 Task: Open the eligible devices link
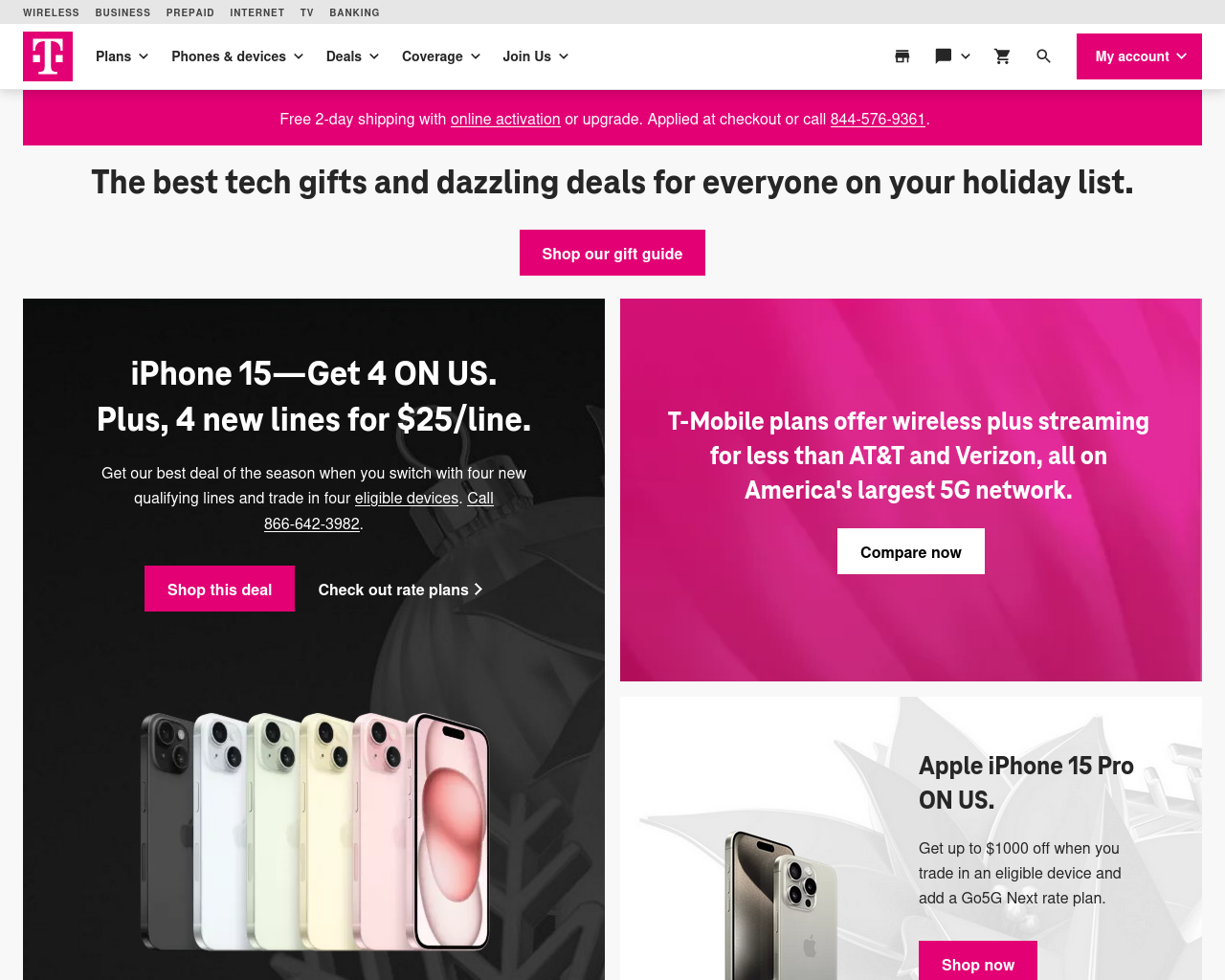tap(407, 498)
